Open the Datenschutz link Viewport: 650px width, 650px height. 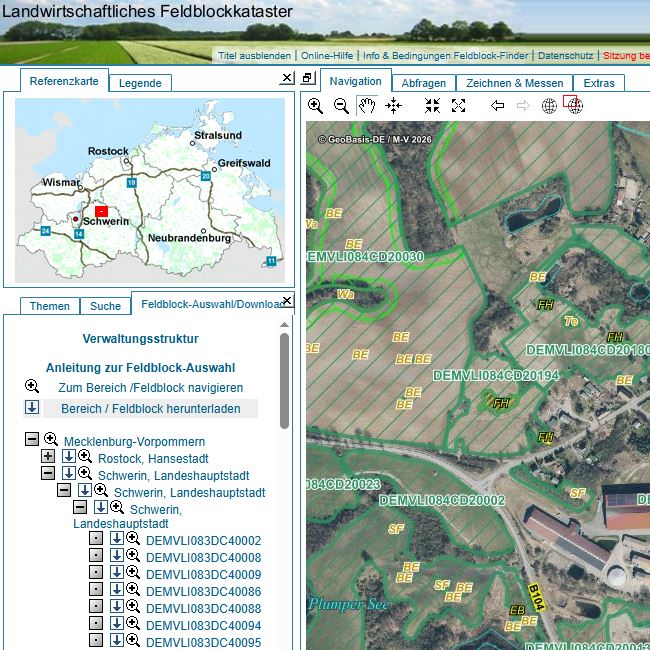click(x=565, y=56)
